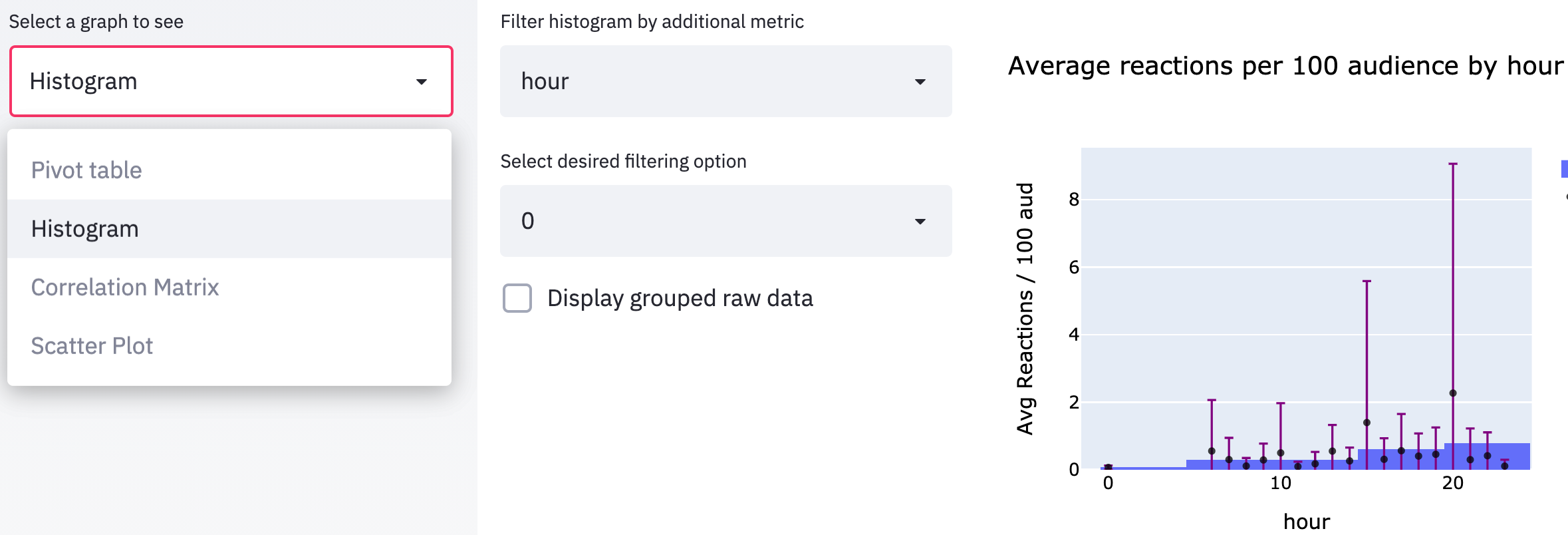Click the Display grouped raw data label
The image size is (1568, 535).
point(680,298)
